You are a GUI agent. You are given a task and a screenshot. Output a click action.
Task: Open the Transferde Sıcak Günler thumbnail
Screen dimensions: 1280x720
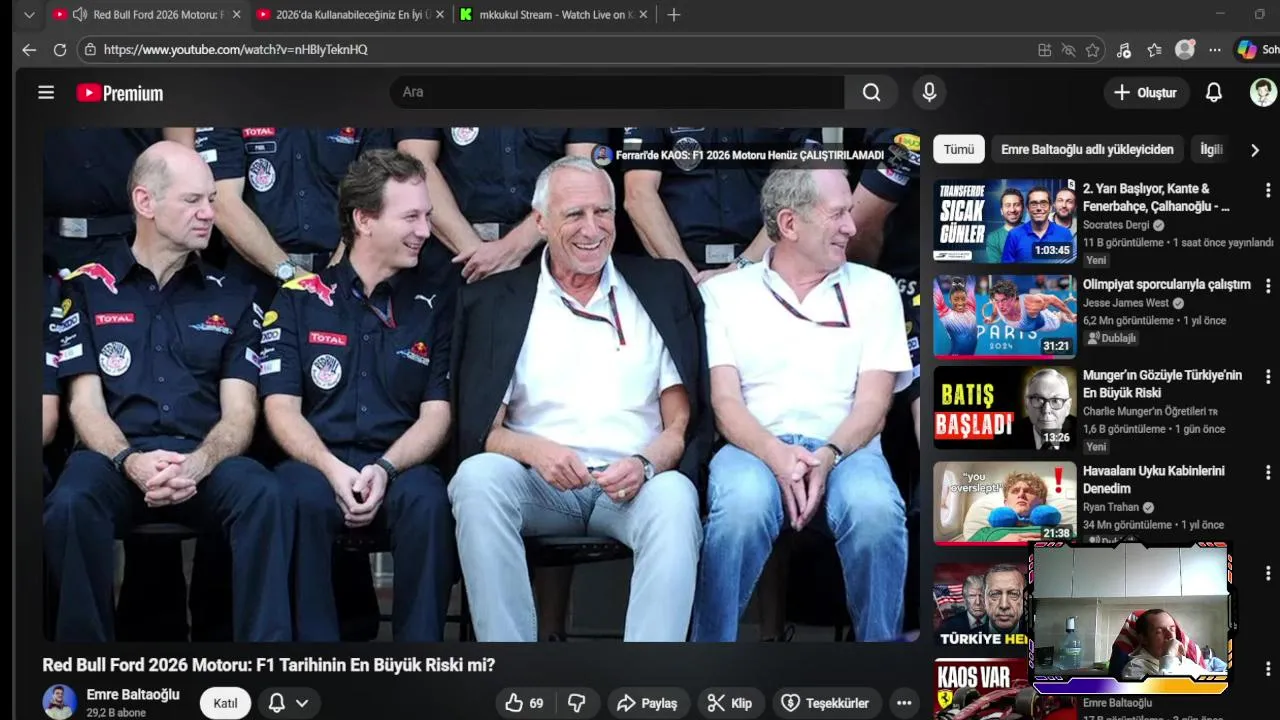tap(1004, 221)
